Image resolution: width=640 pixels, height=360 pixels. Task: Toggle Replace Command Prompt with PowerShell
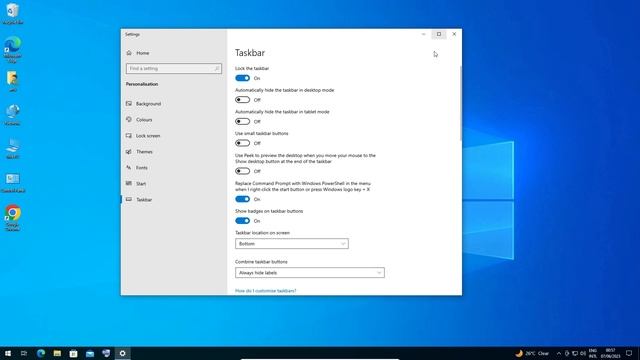[242, 199]
